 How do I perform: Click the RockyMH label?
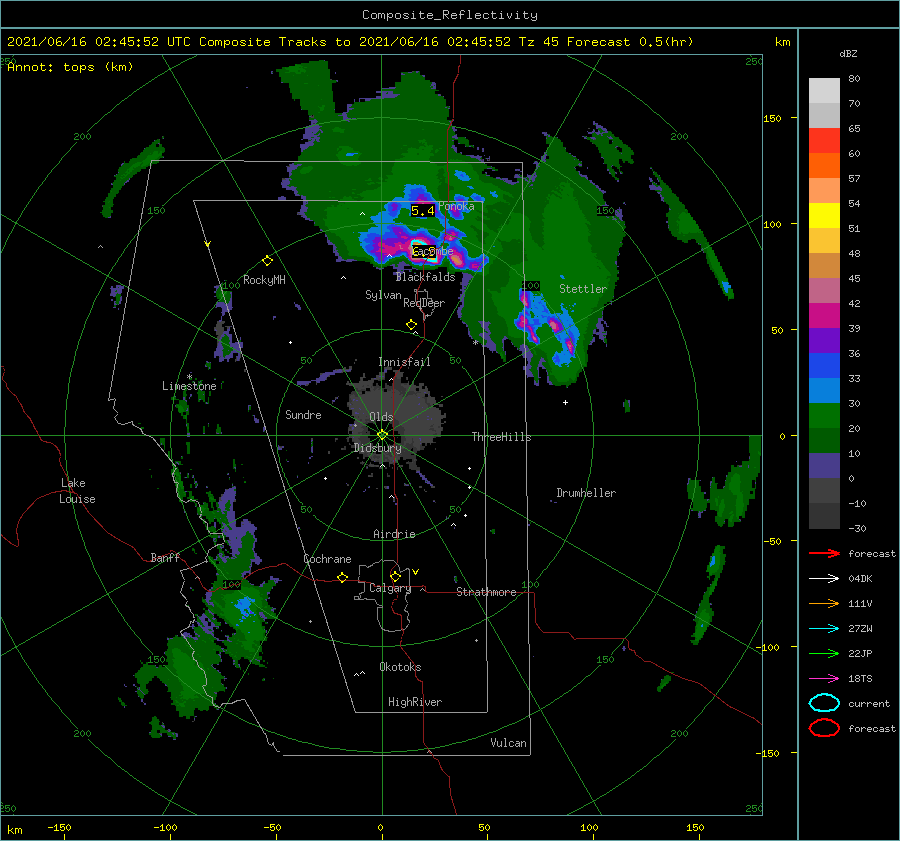pos(264,280)
